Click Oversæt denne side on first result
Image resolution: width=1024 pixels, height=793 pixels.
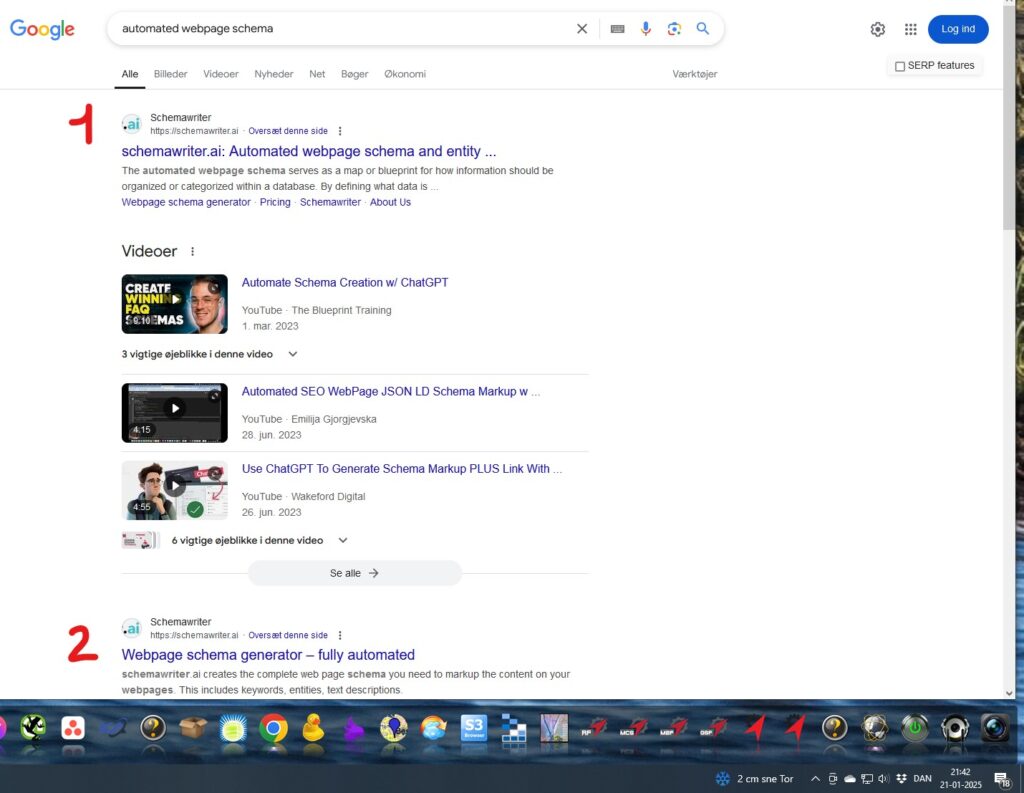[x=288, y=131]
